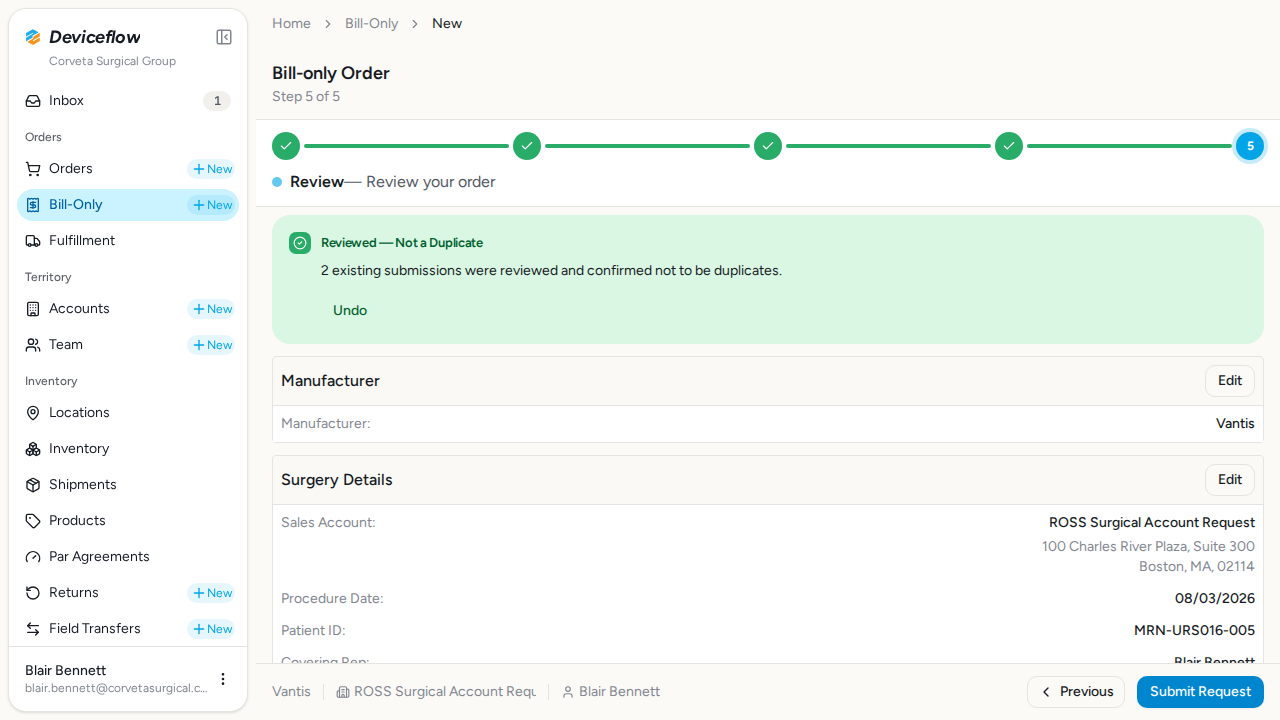The height and width of the screenshot is (720, 1280).
Task: Open Blair Bennett user options menu
Action: 223,679
